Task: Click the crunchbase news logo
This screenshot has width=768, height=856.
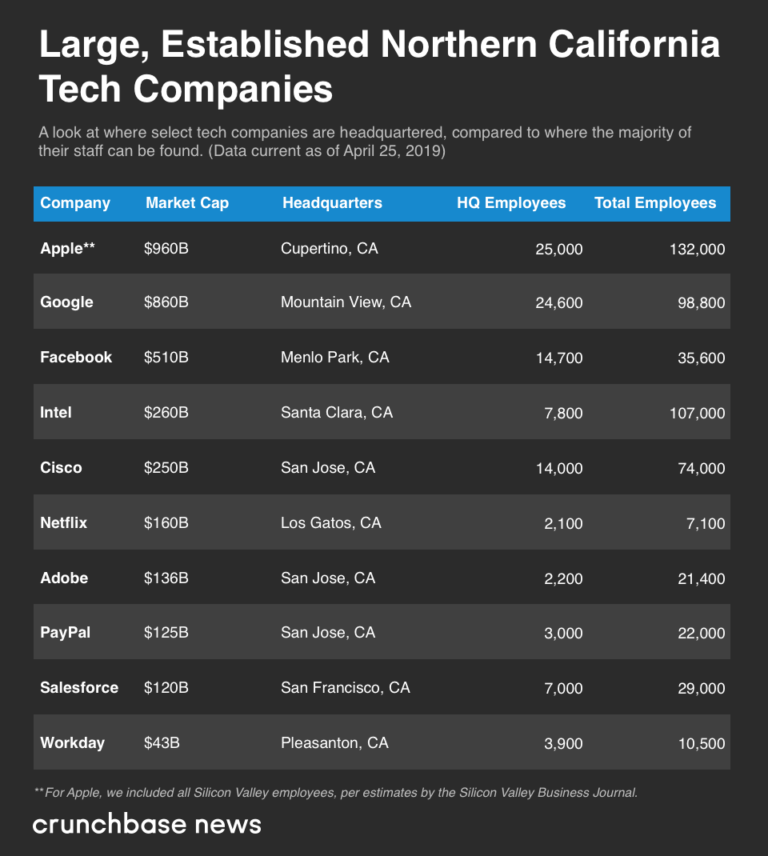Action: [147, 825]
